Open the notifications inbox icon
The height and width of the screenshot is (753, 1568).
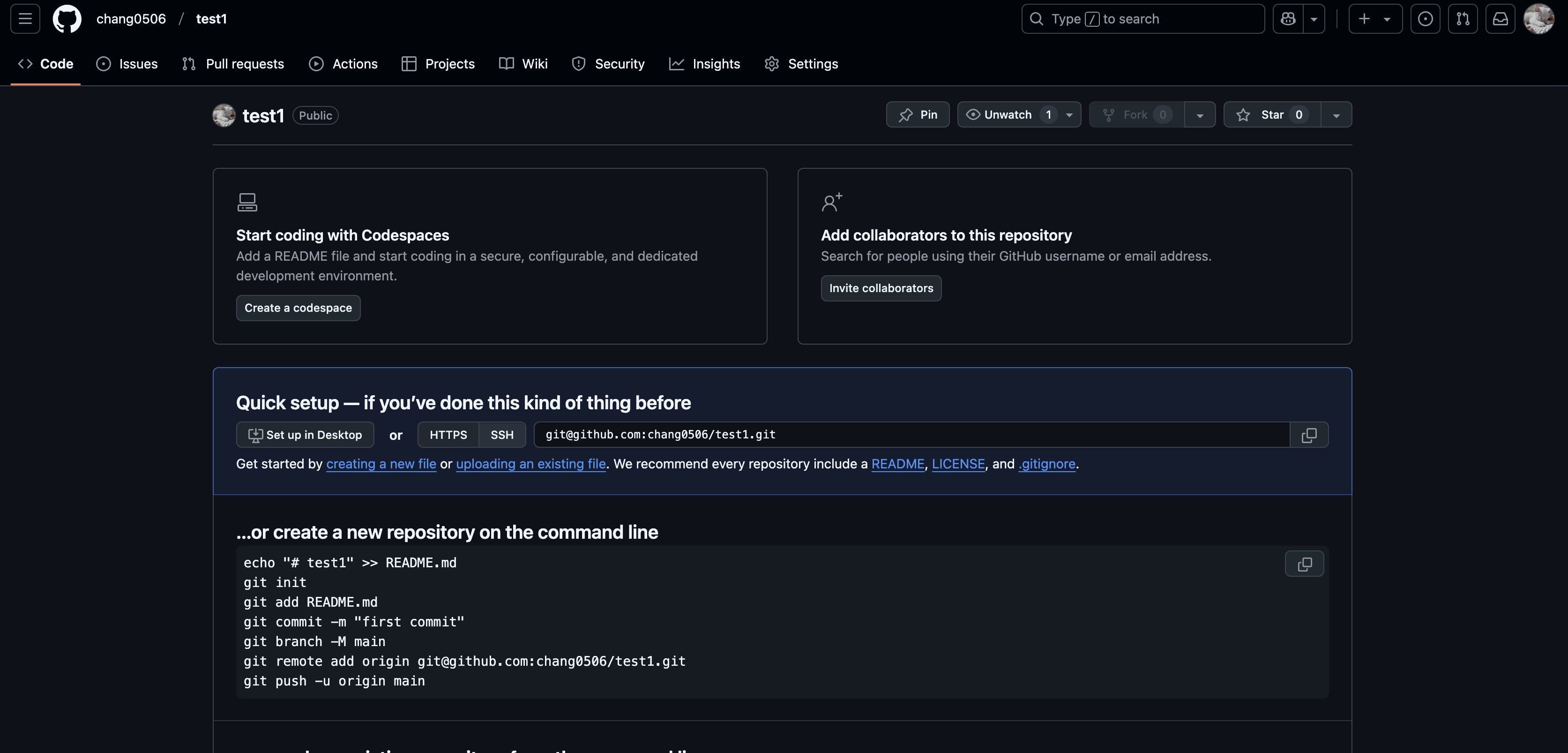(1500, 19)
